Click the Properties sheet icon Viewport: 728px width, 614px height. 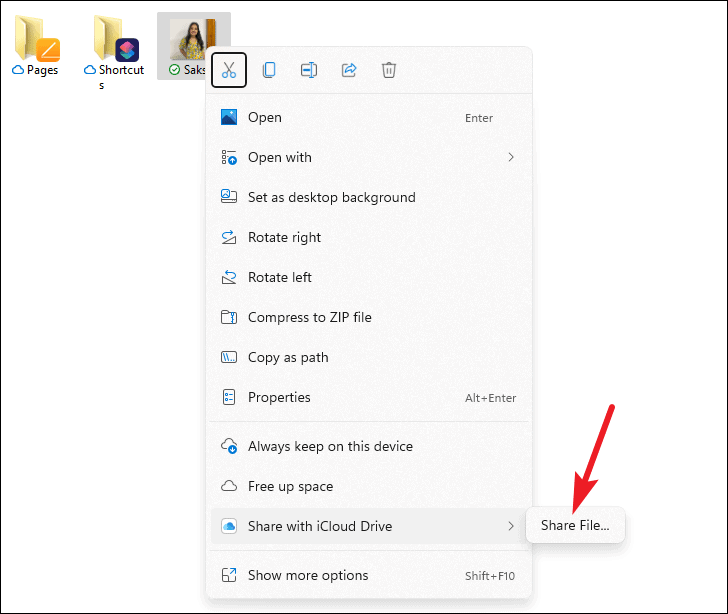tap(229, 397)
